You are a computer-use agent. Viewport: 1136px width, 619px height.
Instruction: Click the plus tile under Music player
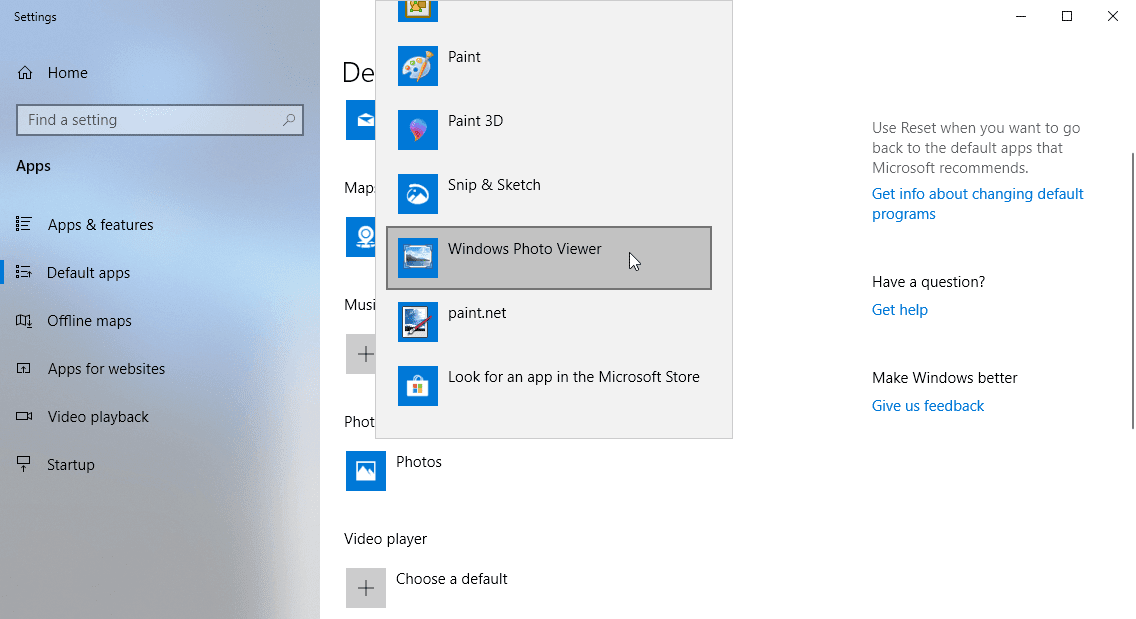coord(360,354)
